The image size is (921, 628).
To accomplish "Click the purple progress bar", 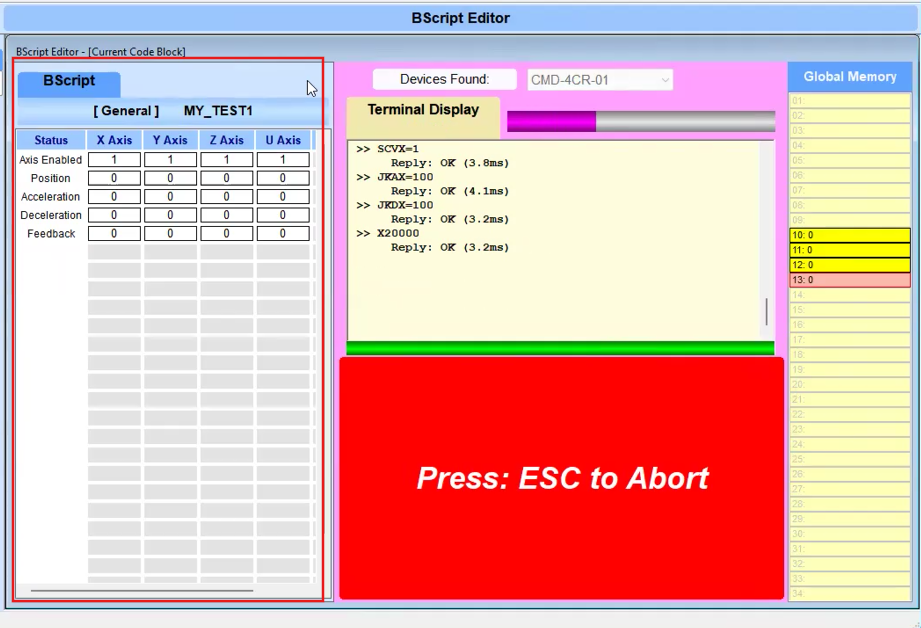I will click(x=641, y=122).
